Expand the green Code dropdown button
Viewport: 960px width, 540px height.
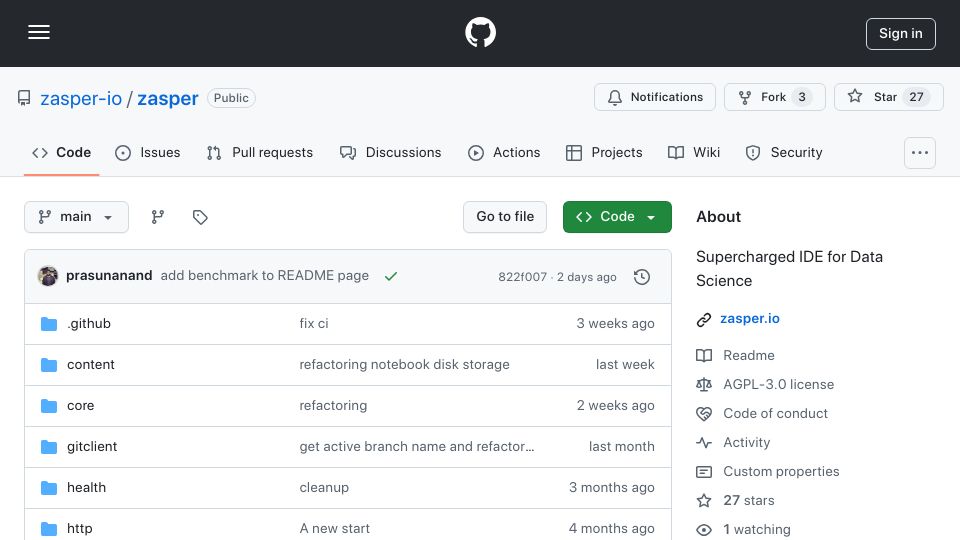(x=617, y=217)
